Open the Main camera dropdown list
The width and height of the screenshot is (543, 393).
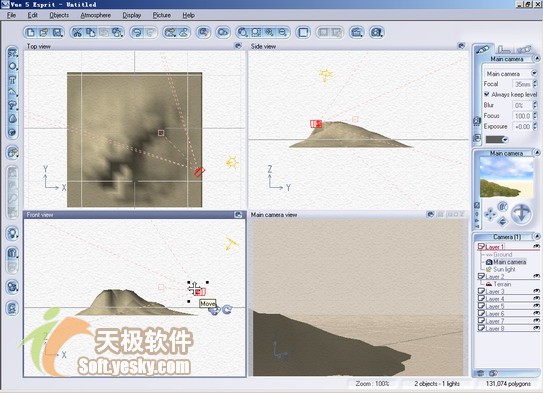pyautogui.click(x=534, y=73)
